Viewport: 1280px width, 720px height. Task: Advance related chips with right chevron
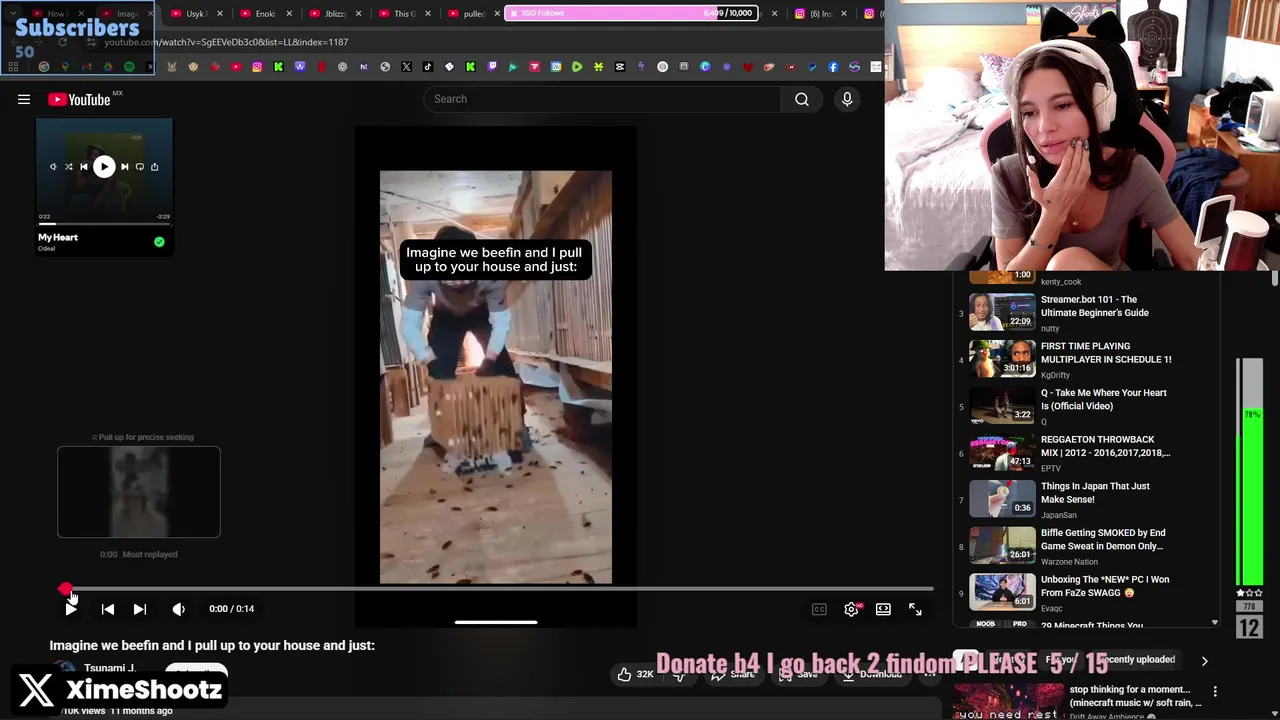pos(1204,661)
